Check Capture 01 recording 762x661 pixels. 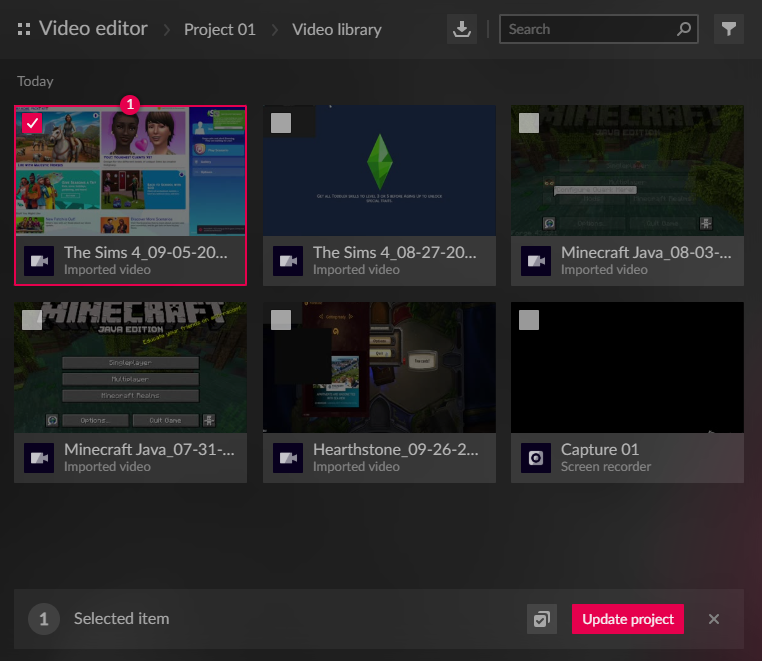tap(529, 320)
